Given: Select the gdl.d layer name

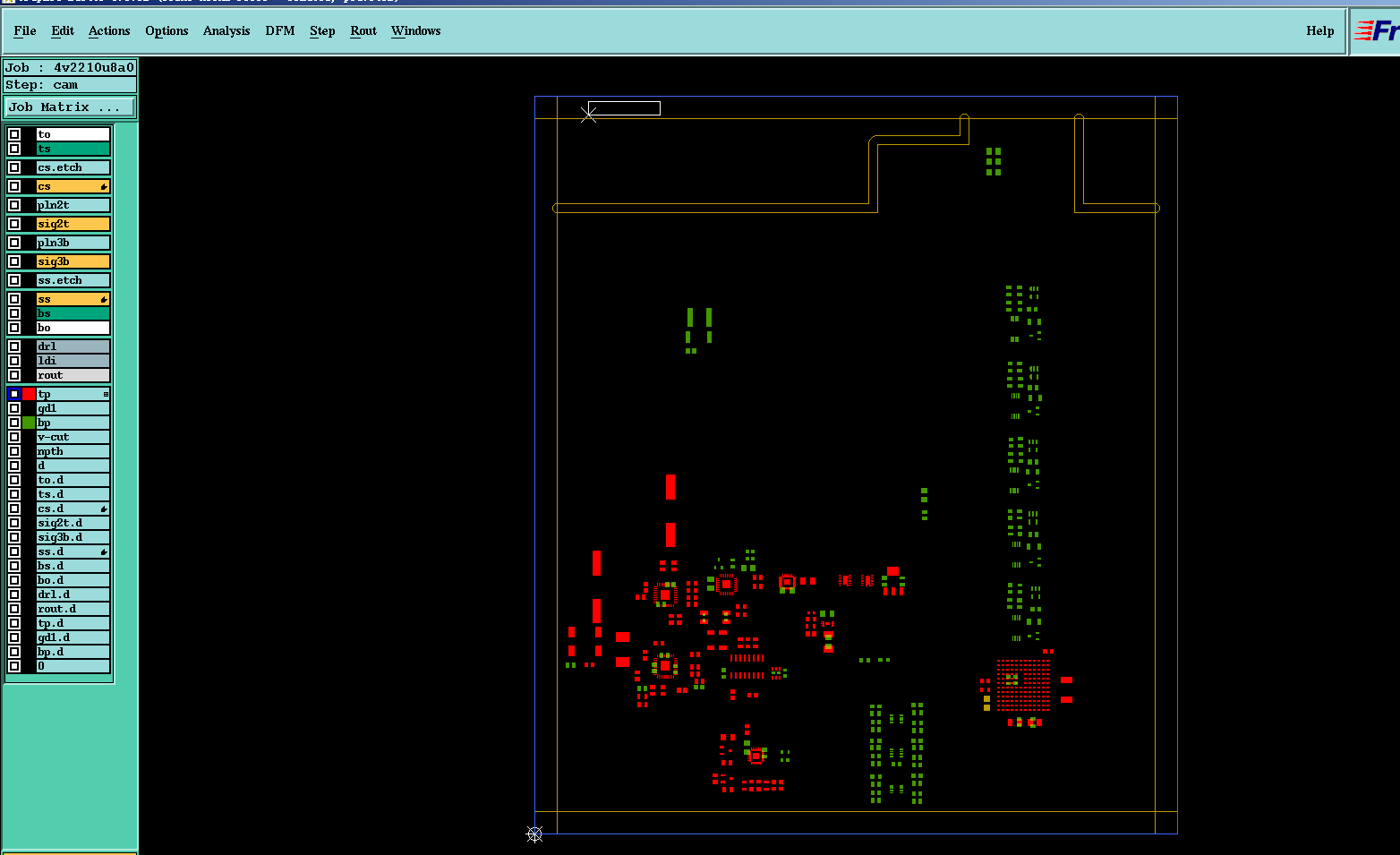Looking at the screenshot, I should [x=73, y=637].
